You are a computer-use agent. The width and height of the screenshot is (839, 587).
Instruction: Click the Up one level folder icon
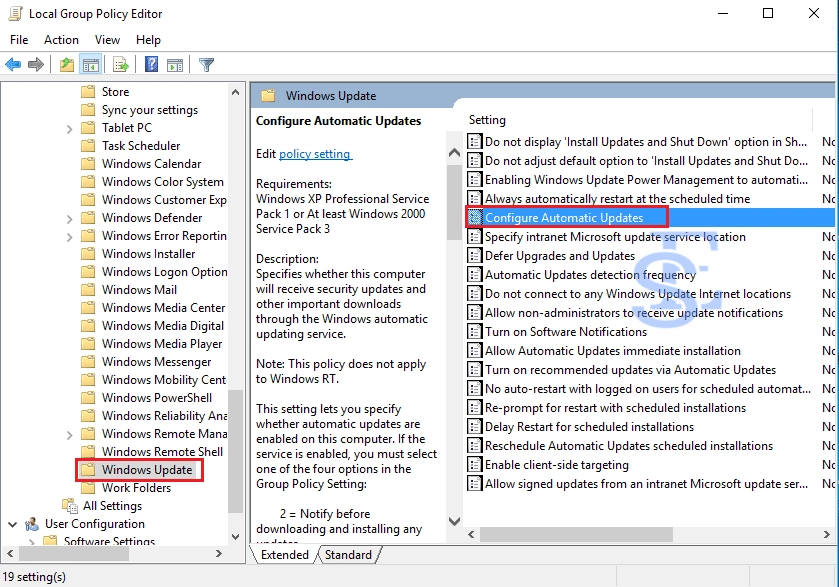(66, 65)
